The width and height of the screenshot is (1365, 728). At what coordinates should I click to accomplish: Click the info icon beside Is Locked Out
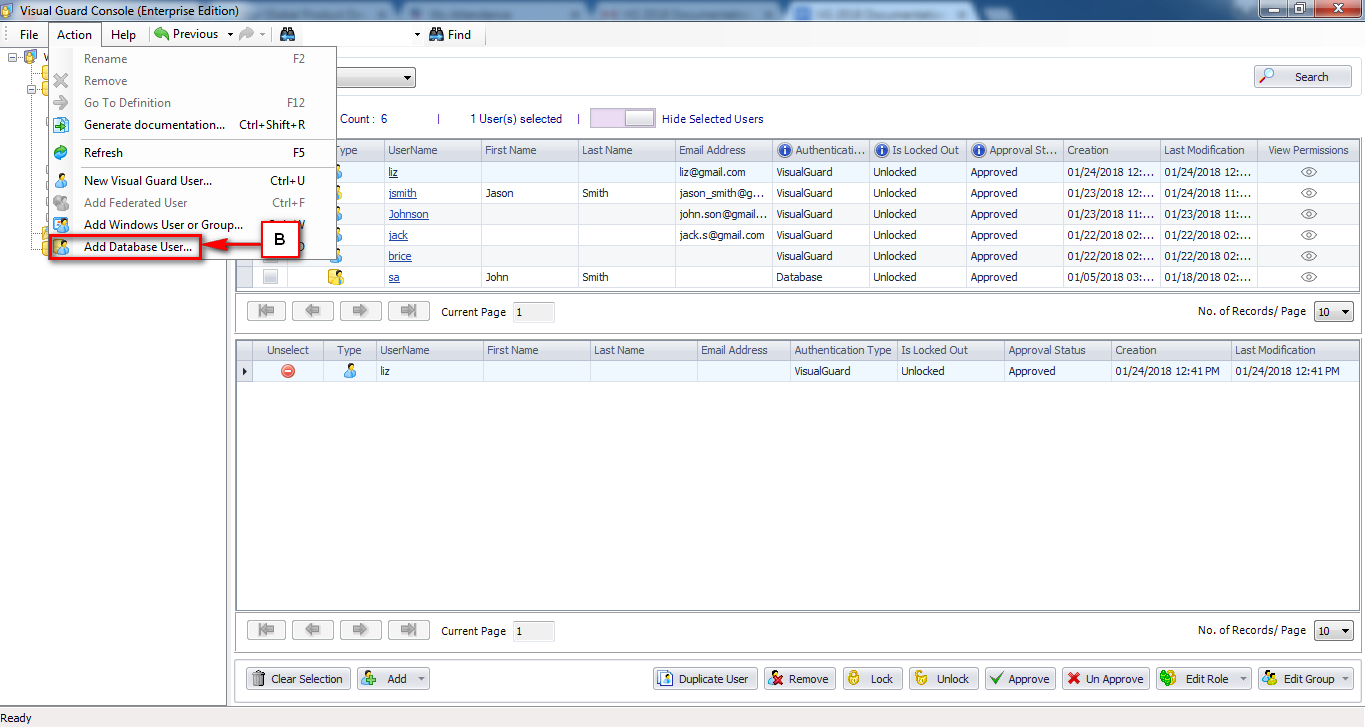882,150
